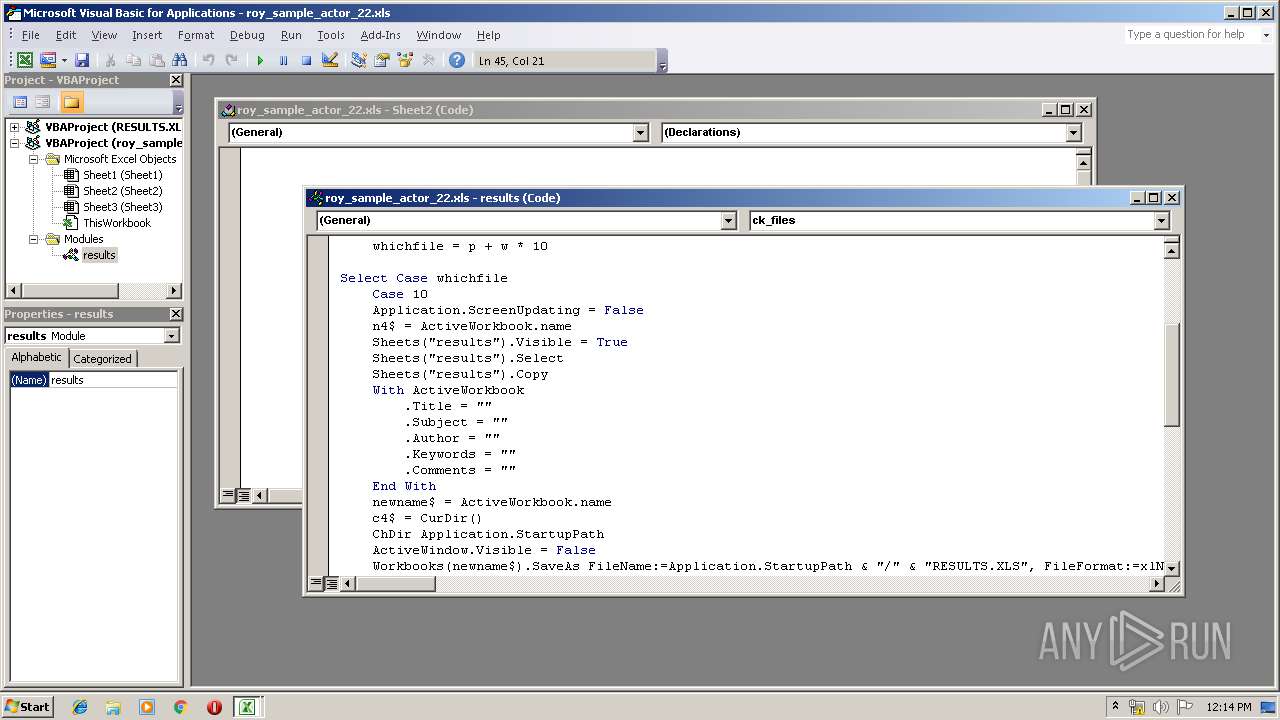Open Chrome from the taskbar
The height and width of the screenshot is (720, 1280).
tap(180, 707)
